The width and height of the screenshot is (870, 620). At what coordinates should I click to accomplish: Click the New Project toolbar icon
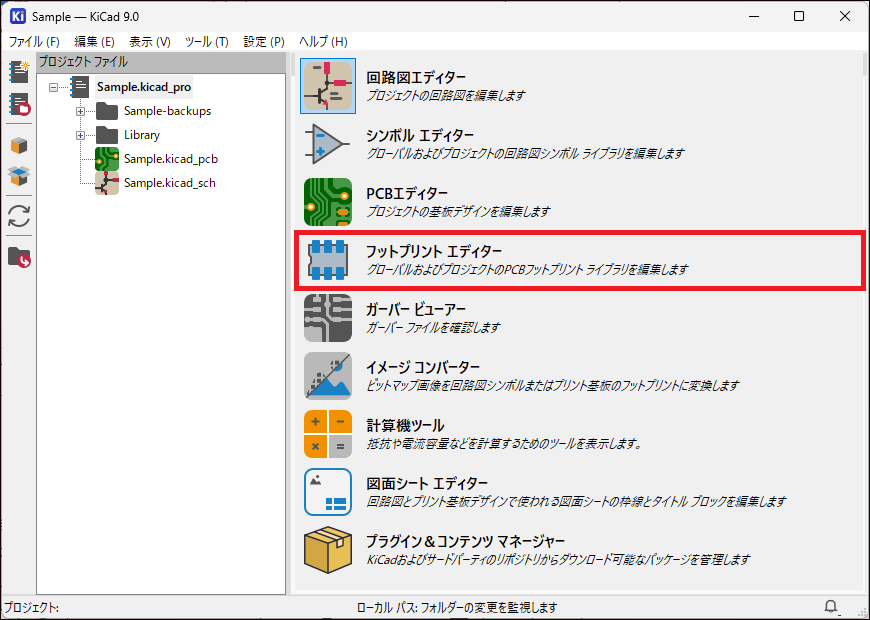[x=18, y=71]
